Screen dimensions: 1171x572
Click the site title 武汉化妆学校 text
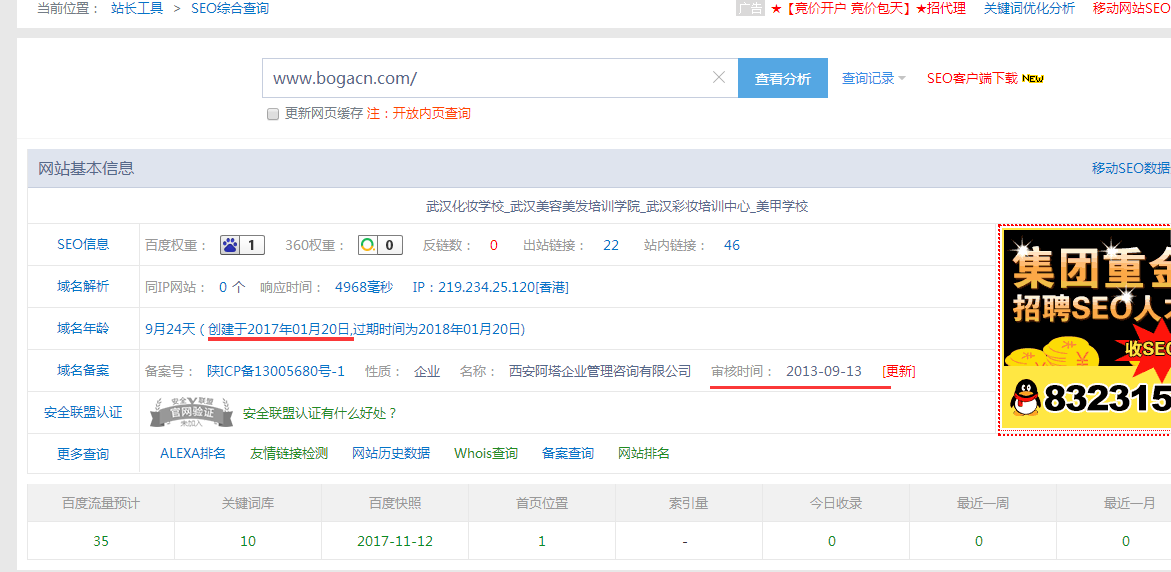[x=617, y=207]
